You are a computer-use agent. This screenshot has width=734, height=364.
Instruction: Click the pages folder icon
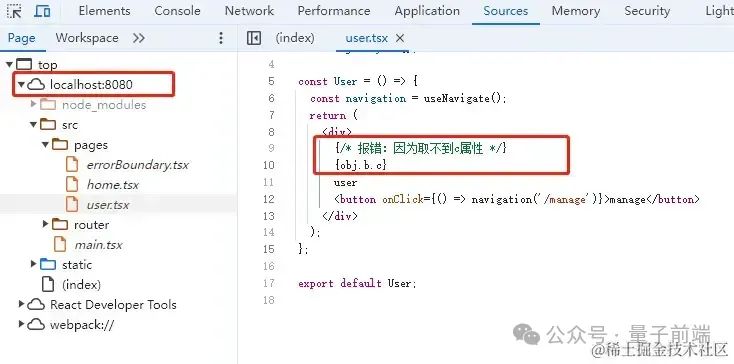(60, 145)
